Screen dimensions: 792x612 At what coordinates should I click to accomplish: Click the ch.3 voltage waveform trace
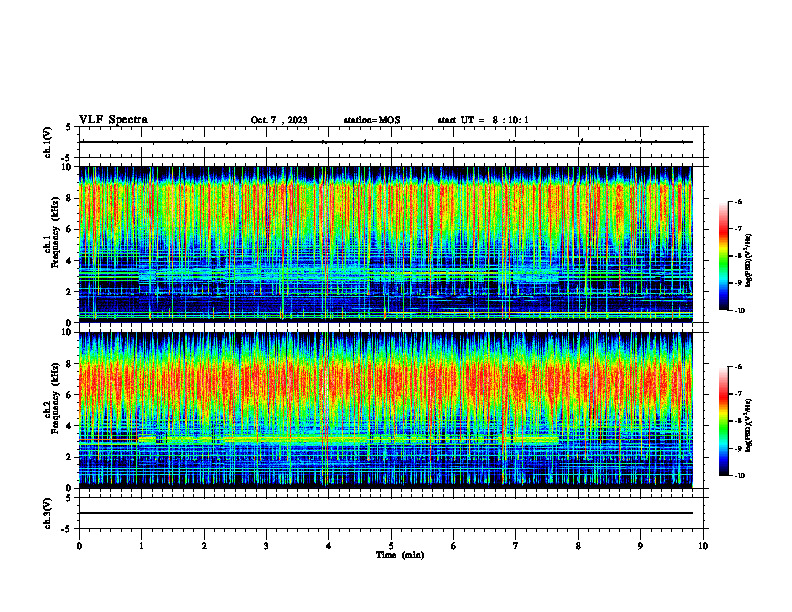pos(386,513)
